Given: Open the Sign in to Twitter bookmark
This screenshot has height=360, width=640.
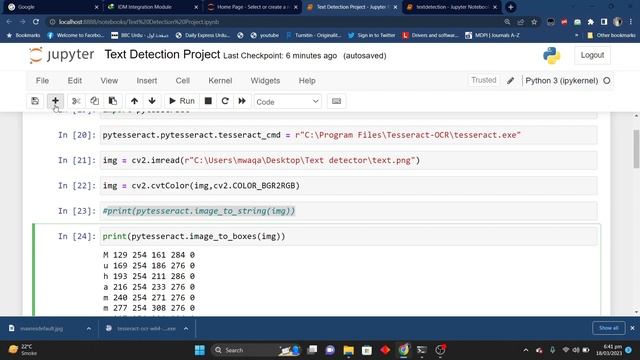Looking at the screenshot, I should pyautogui.click(x=371, y=35).
